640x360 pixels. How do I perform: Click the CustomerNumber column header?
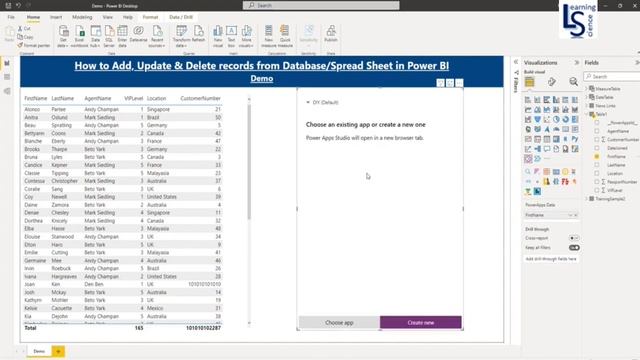200,98
